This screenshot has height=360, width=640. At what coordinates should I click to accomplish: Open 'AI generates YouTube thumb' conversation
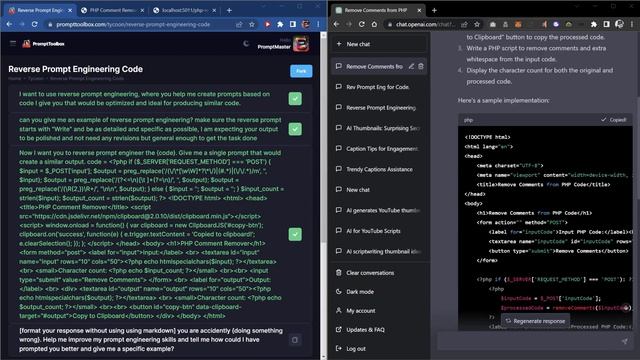coord(380,211)
